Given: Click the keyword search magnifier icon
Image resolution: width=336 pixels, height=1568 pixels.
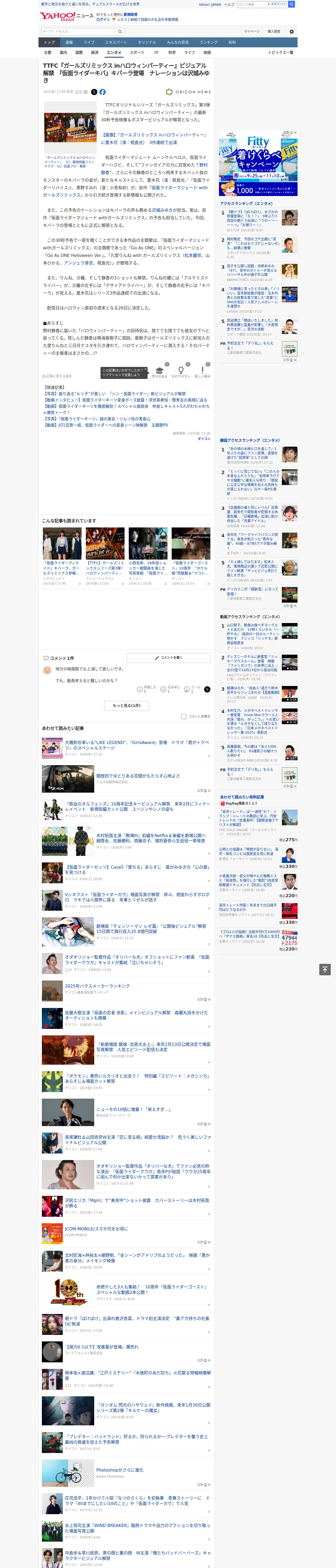Looking at the screenshot, I should (x=120, y=31).
